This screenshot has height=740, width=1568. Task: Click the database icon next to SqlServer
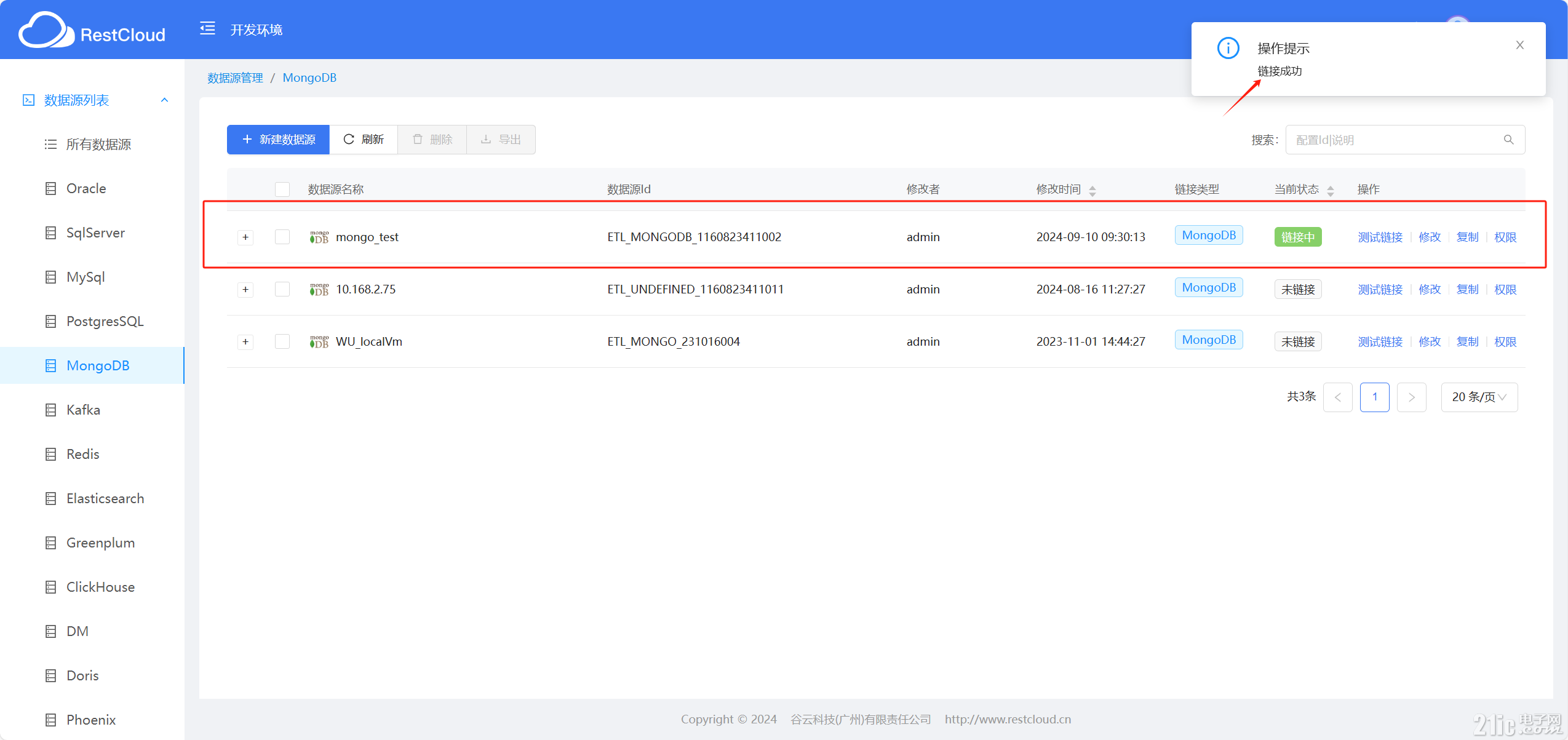(x=50, y=233)
